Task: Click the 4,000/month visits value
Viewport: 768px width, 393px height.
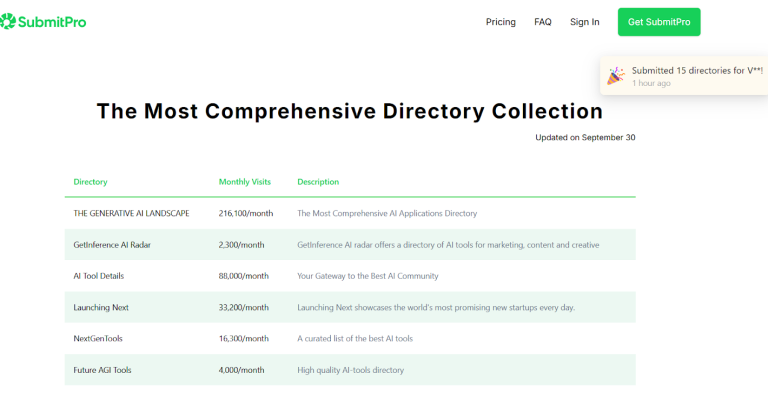Action: pos(241,370)
